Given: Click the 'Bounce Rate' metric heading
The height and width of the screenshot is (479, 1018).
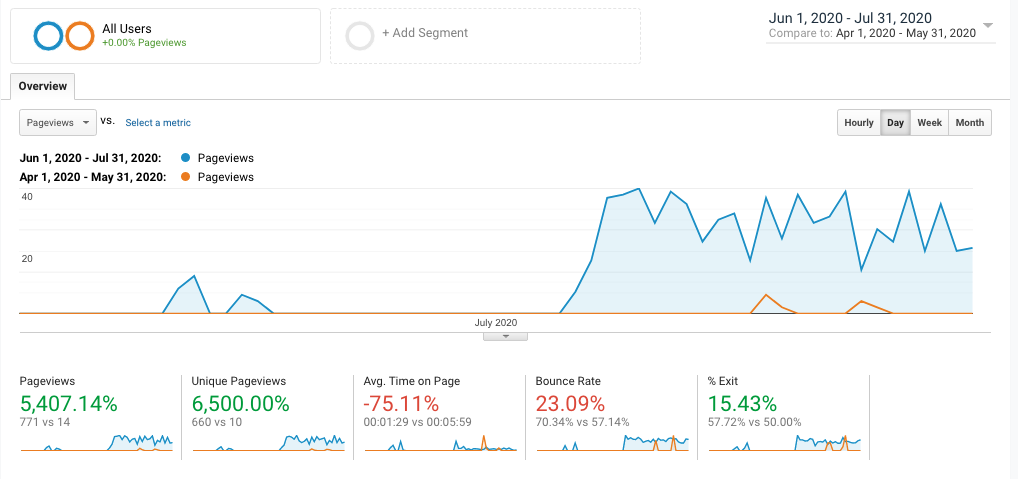Looking at the screenshot, I should (x=568, y=382).
